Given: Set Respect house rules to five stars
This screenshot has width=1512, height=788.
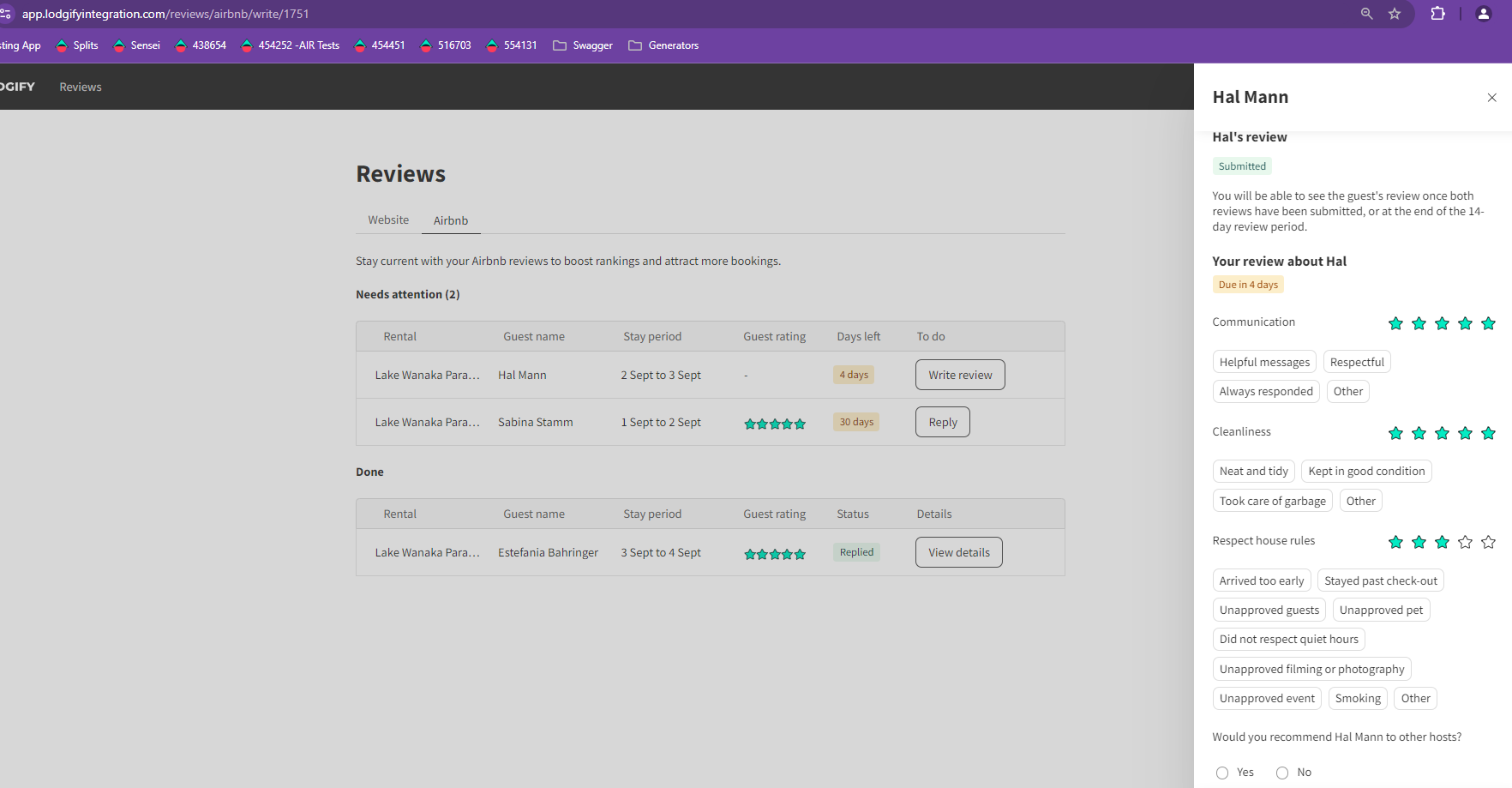Looking at the screenshot, I should tap(1488, 542).
